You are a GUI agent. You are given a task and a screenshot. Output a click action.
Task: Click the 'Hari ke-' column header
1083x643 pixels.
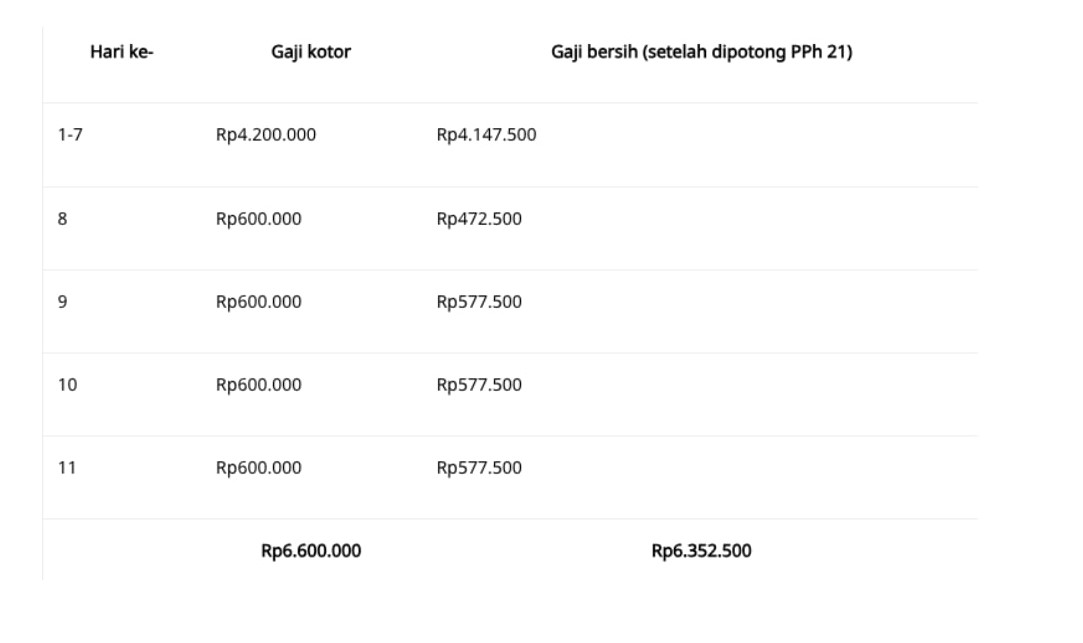pos(122,52)
